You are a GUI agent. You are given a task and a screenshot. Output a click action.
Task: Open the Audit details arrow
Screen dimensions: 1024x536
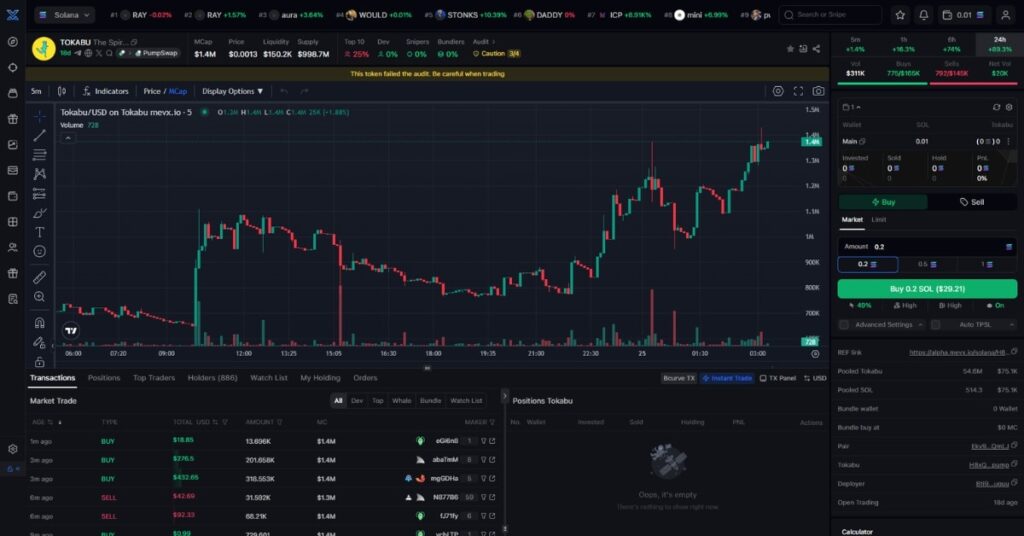coord(494,42)
